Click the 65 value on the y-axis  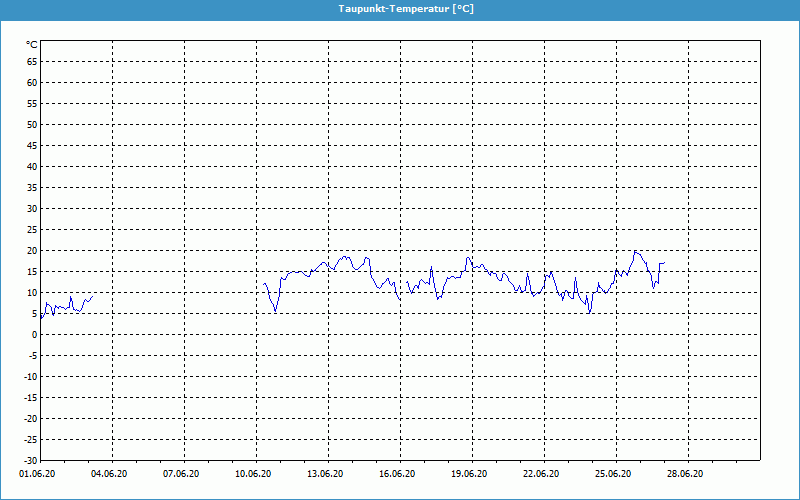click(x=31, y=61)
